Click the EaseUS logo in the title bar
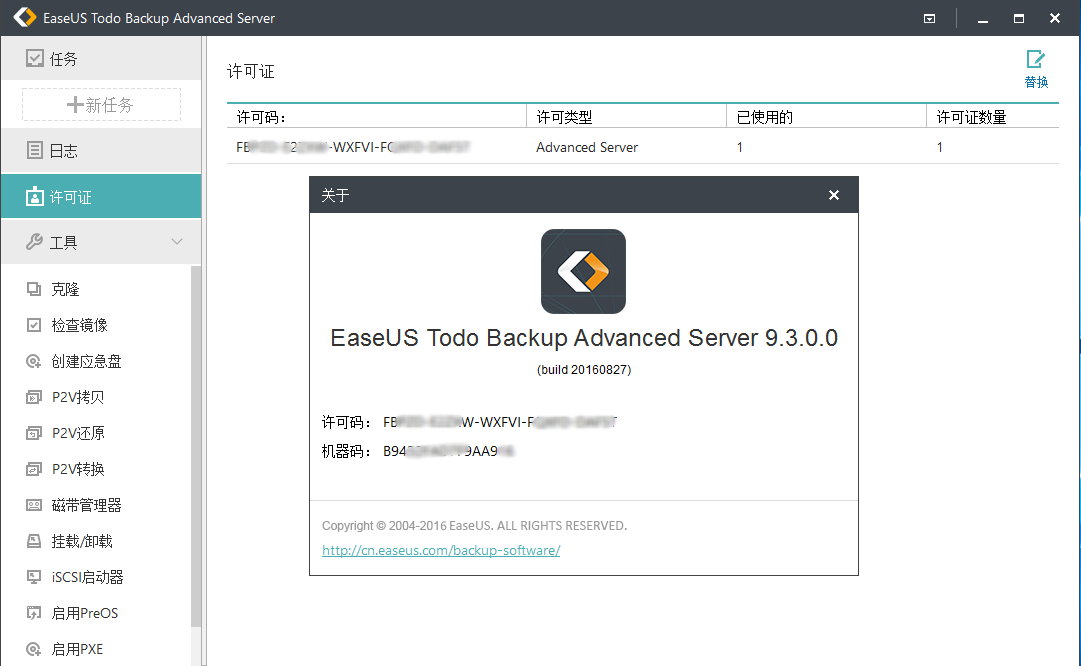Screen dimensions: 1081x666 [x=25, y=17]
